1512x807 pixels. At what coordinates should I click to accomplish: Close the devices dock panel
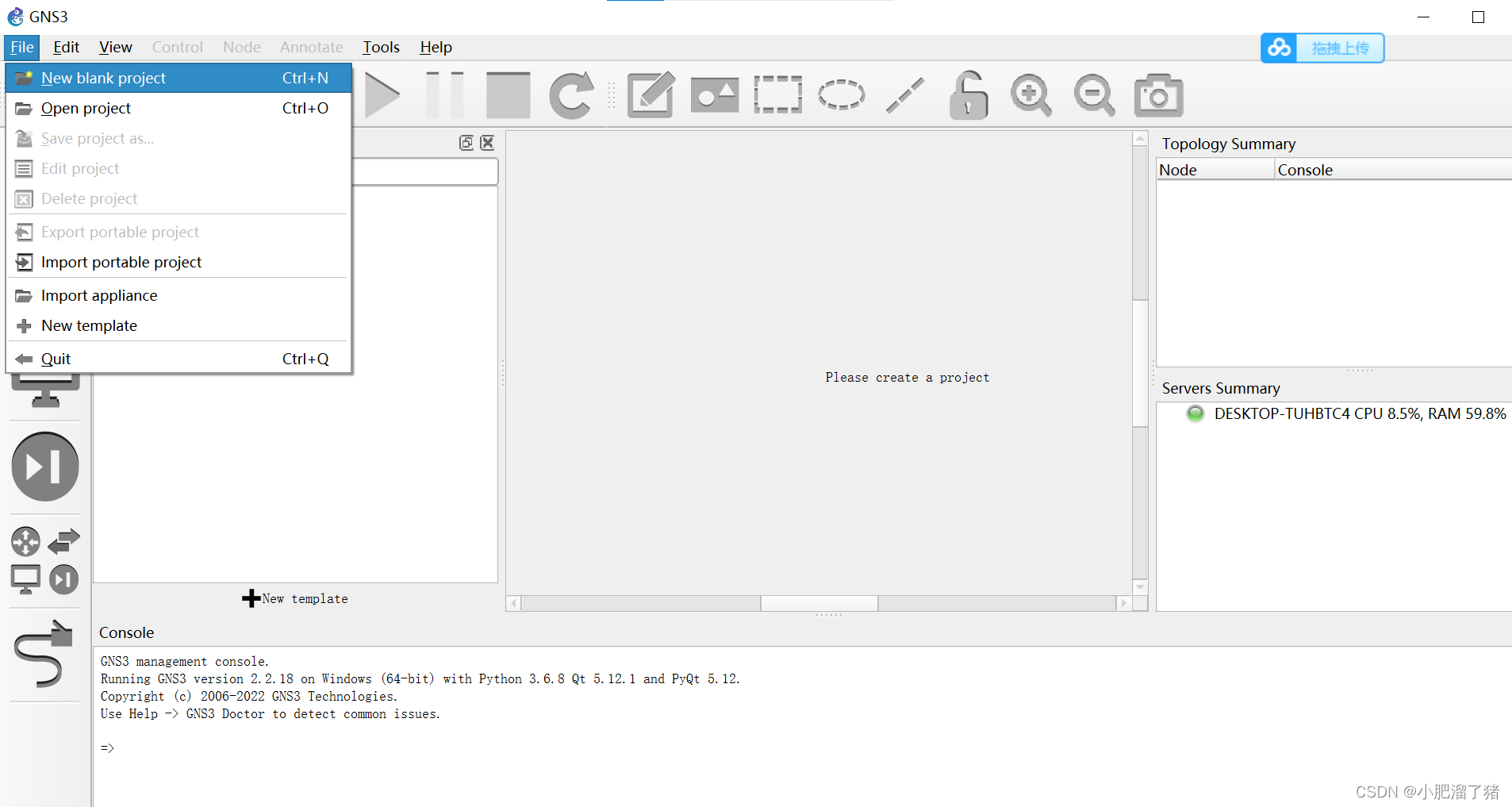click(x=487, y=143)
